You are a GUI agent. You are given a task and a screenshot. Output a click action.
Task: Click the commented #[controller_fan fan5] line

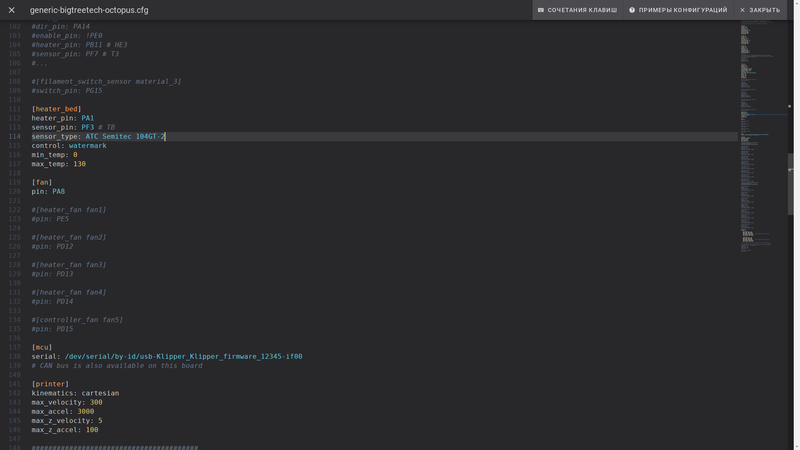click(77, 320)
